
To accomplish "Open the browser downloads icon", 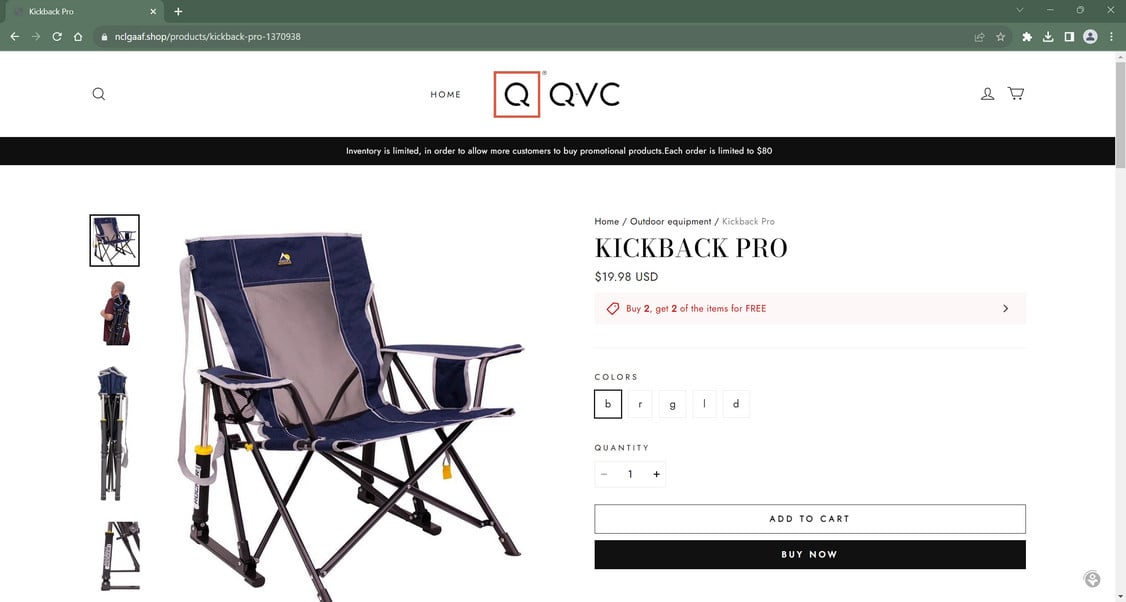I will pyautogui.click(x=1048, y=37).
